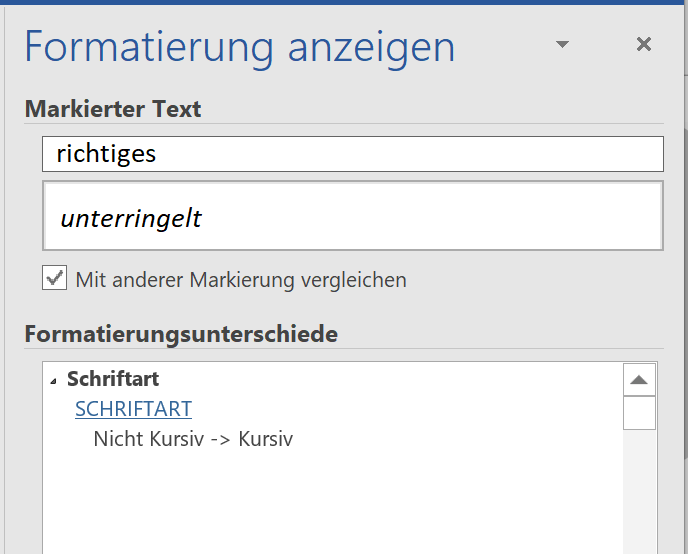Click the word richtiges in the sample

point(106,154)
